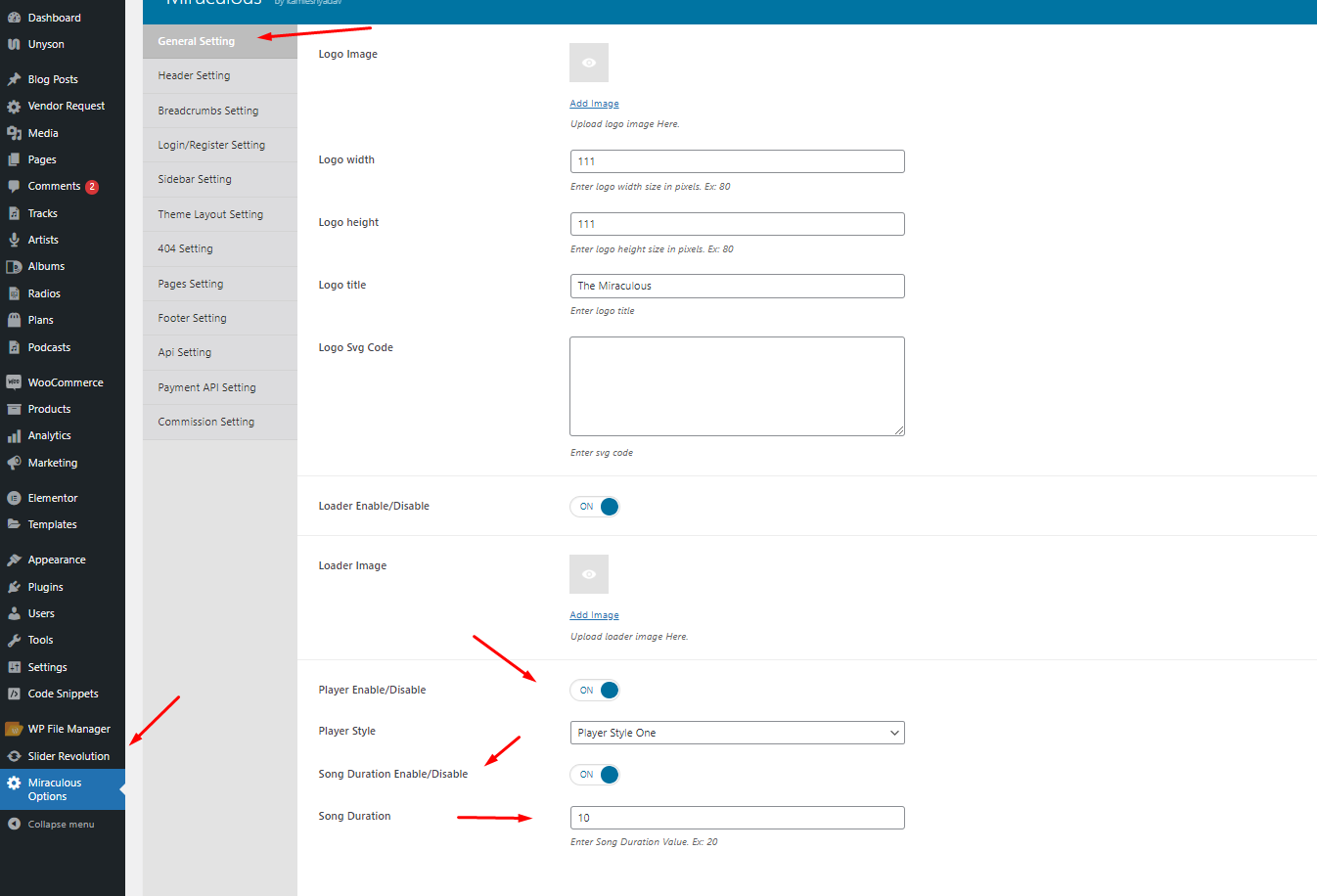Toggle the Player Enable/Disable switch
1317x896 pixels.
tap(595, 691)
